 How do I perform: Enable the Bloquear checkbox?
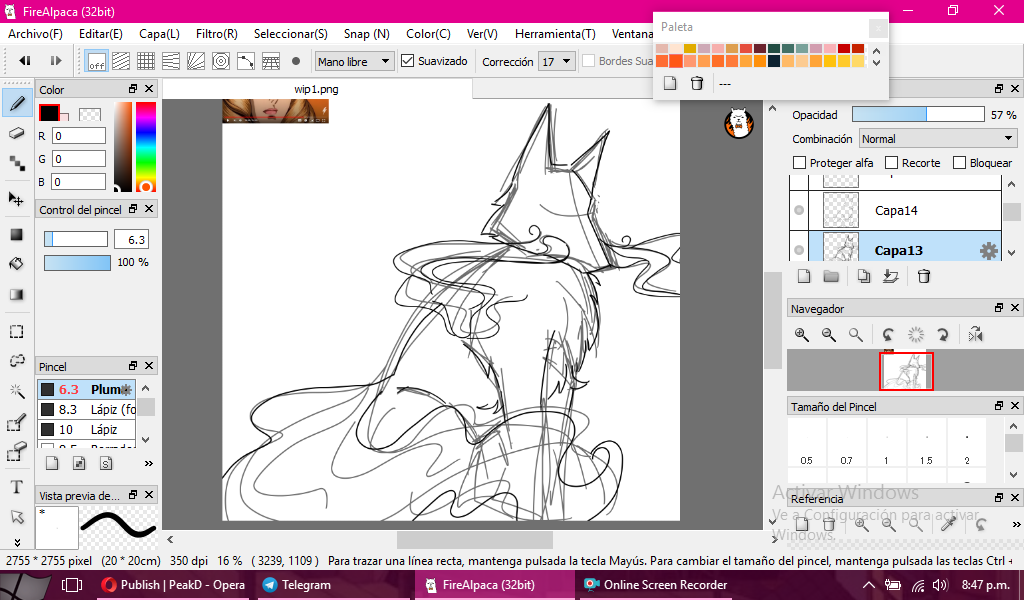[959, 163]
